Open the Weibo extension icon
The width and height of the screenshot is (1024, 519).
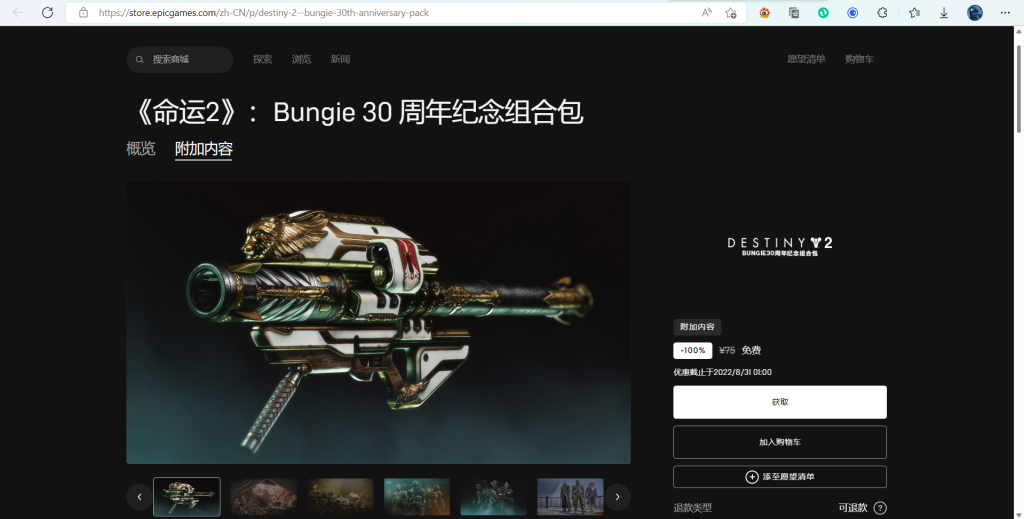click(765, 12)
